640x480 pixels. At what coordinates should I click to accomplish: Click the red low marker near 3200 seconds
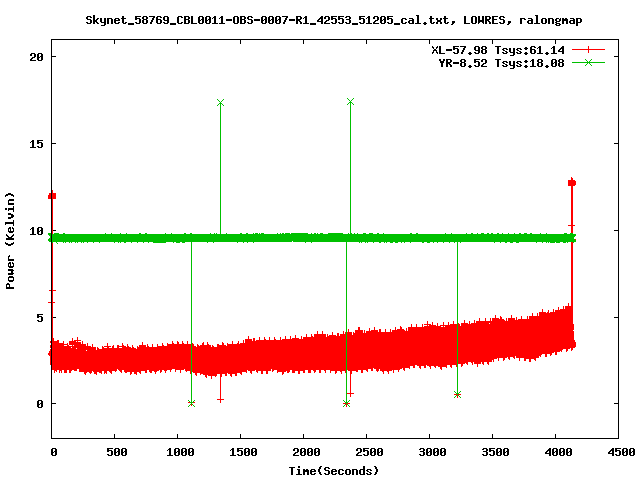click(457, 394)
